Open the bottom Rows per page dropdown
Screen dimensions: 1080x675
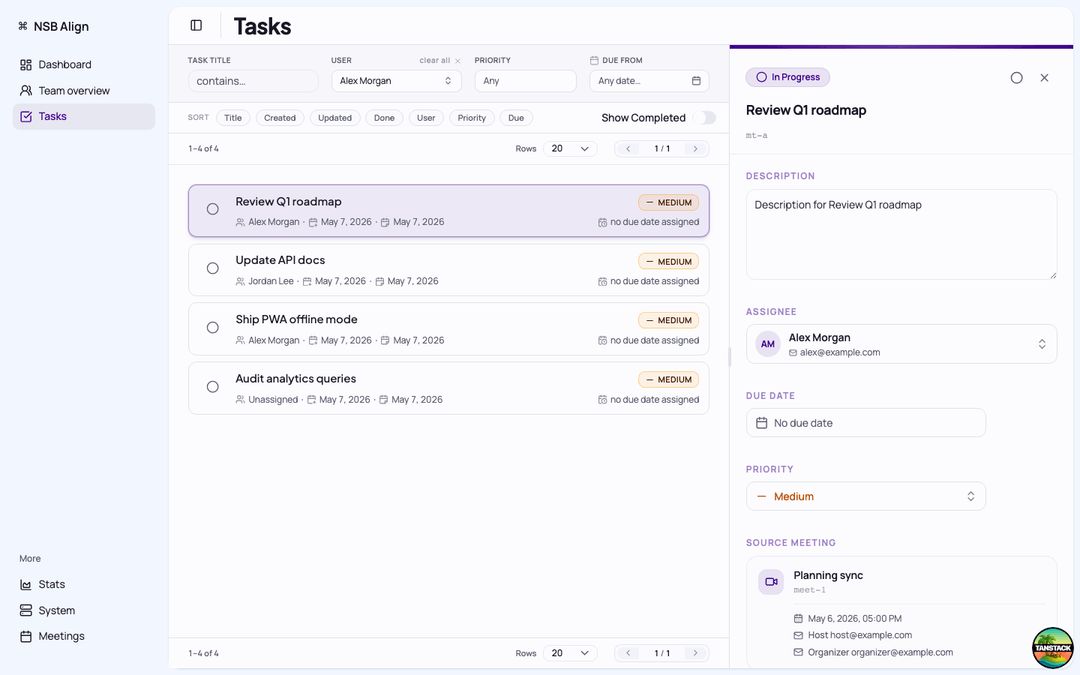click(570, 653)
